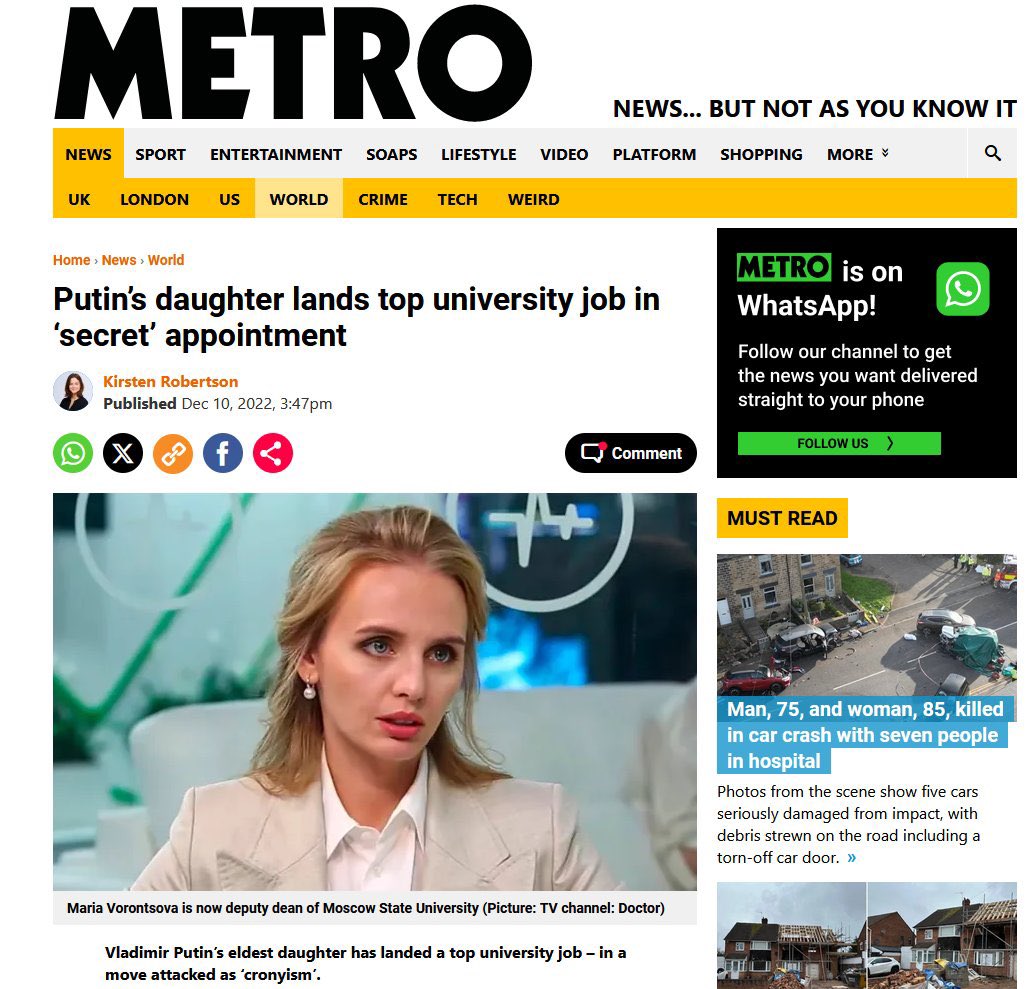Click the green Follow Us button

click(839, 443)
